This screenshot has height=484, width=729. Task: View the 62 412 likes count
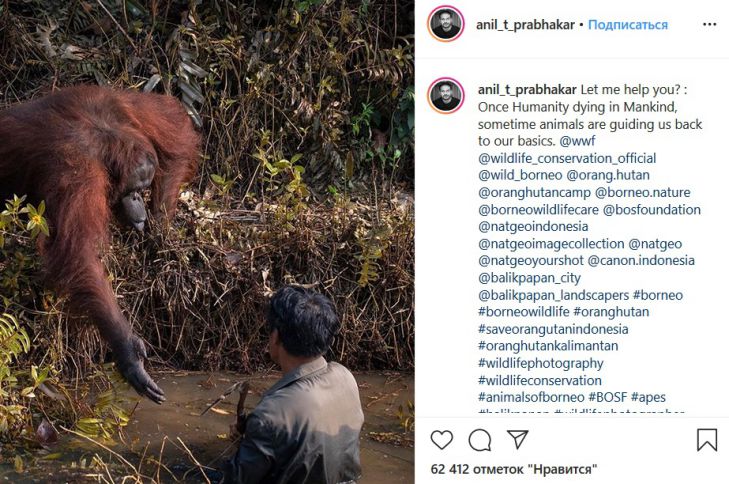(x=514, y=468)
